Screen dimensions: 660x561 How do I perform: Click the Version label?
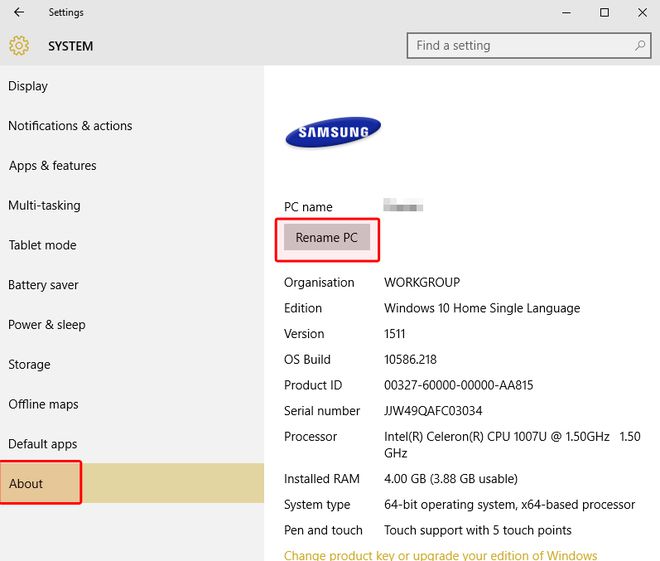tap(304, 334)
